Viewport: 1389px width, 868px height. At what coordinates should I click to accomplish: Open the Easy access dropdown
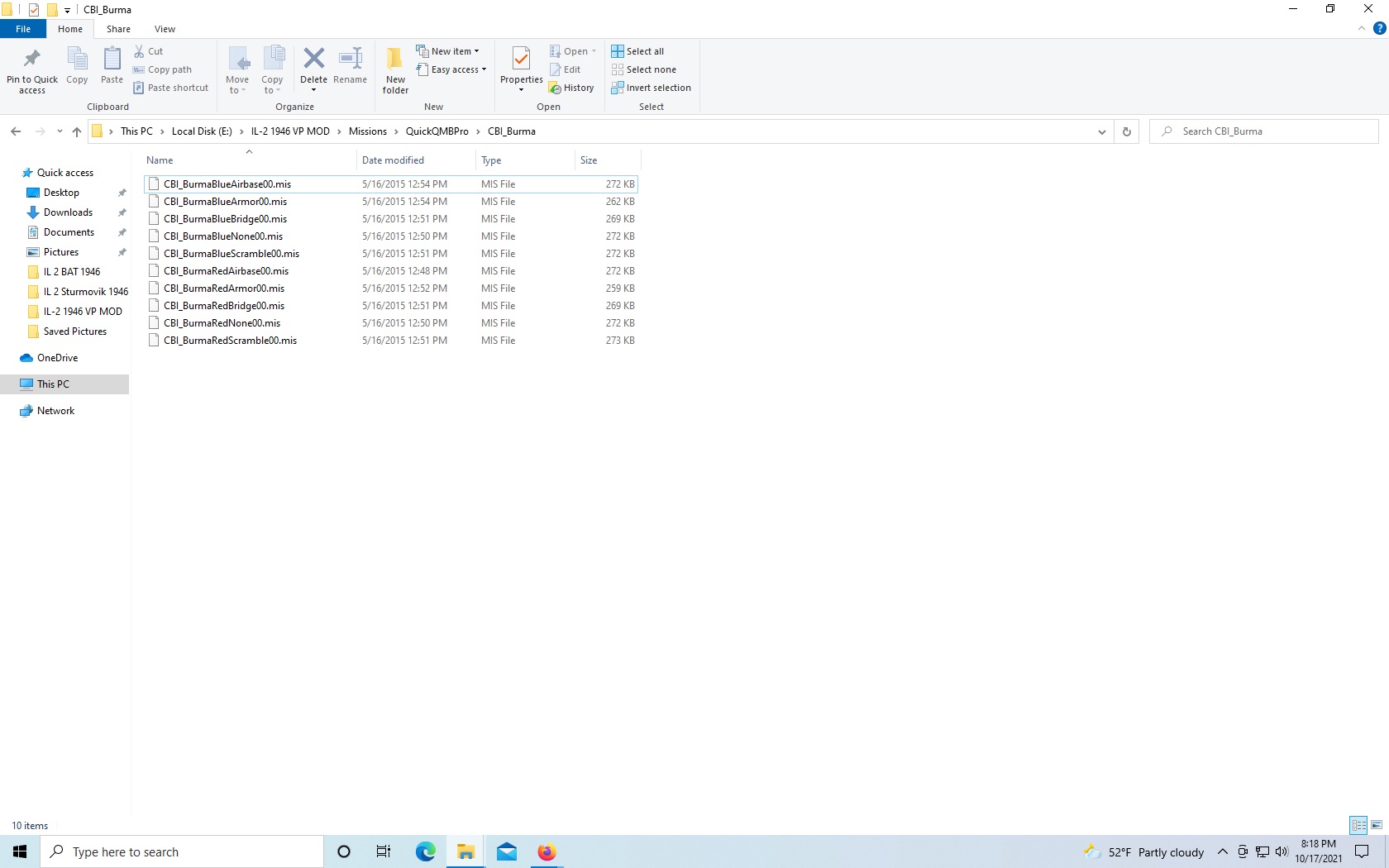[x=451, y=69]
